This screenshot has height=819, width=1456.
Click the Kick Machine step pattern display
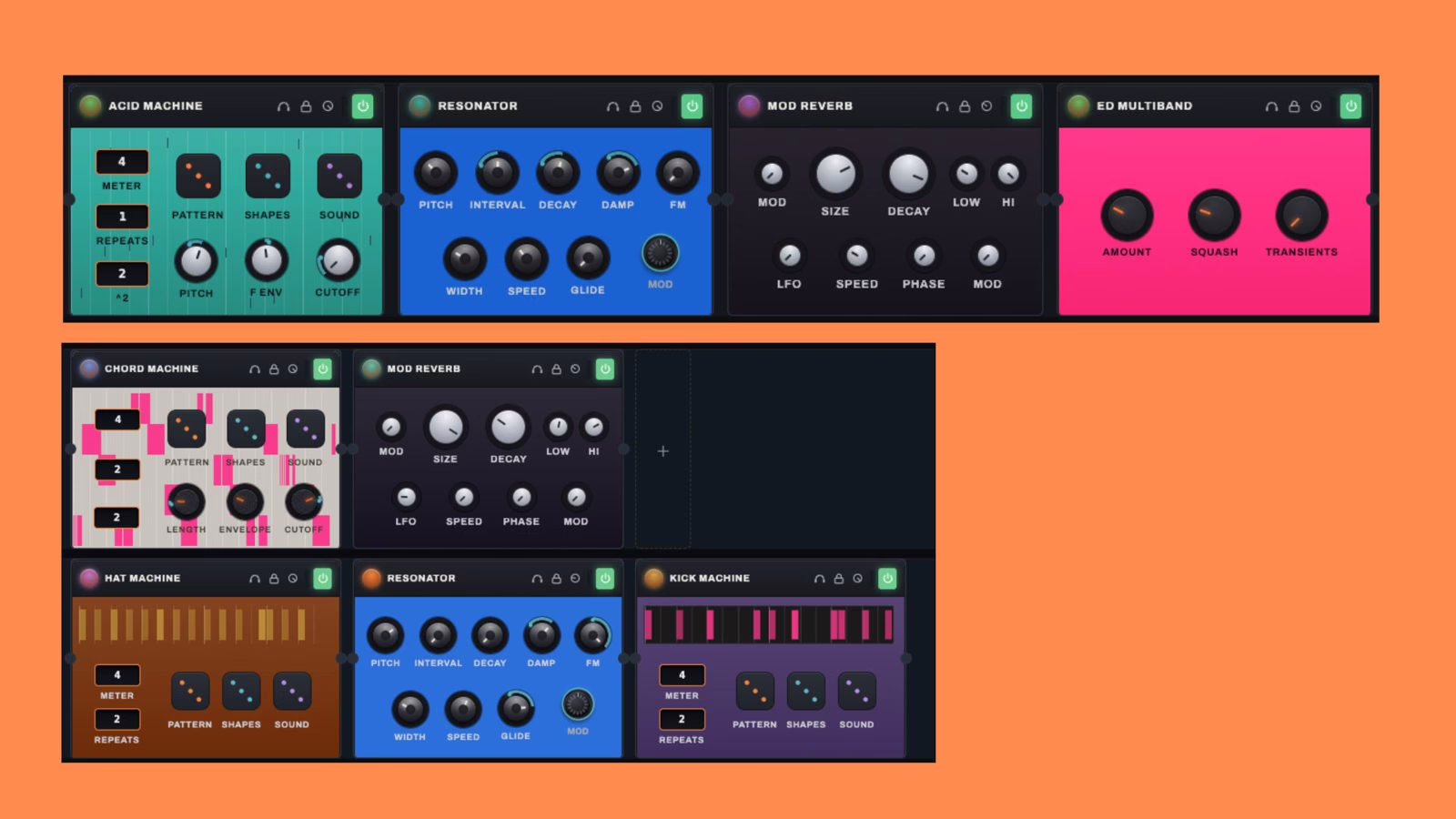769,625
